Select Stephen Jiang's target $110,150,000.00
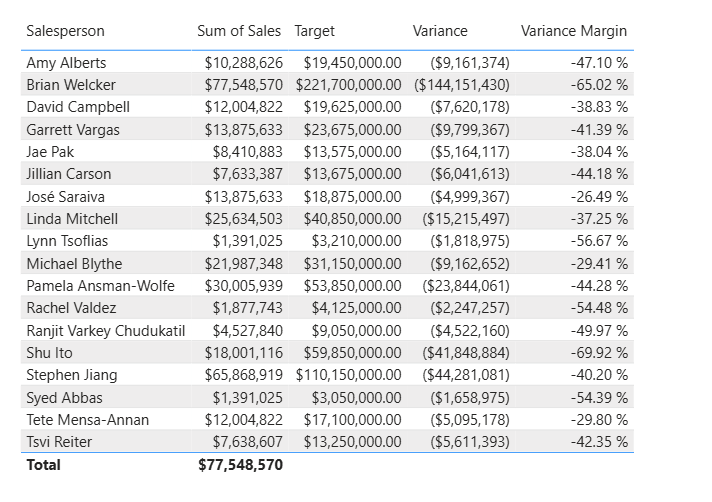This screenshot has height=502, width=712. tap(348, 375)
